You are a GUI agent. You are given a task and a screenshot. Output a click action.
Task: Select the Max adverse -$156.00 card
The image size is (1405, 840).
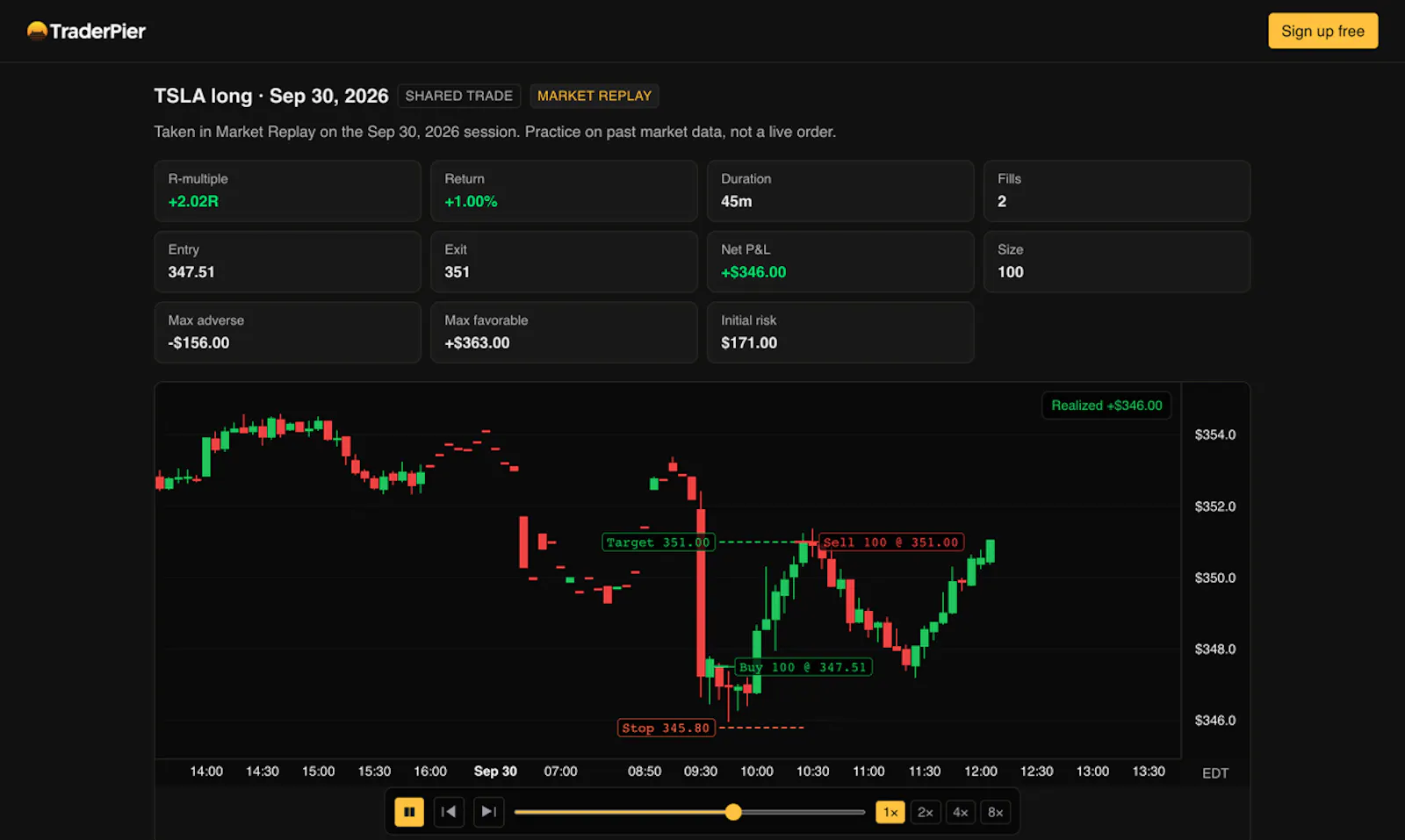(287, 333)
